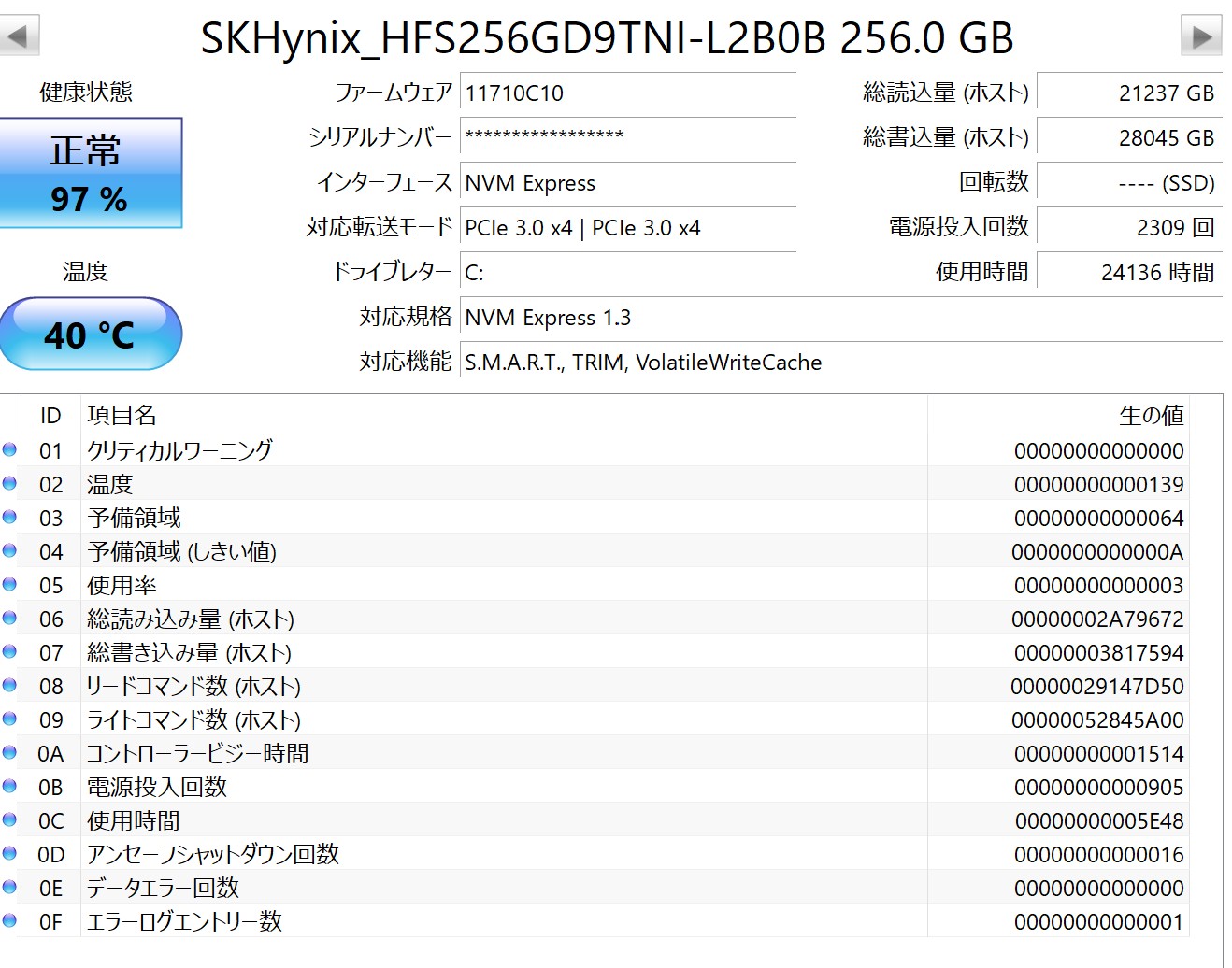
Task: Click power-on hours value 24136 時間
Action: [x=1129, y=273]
